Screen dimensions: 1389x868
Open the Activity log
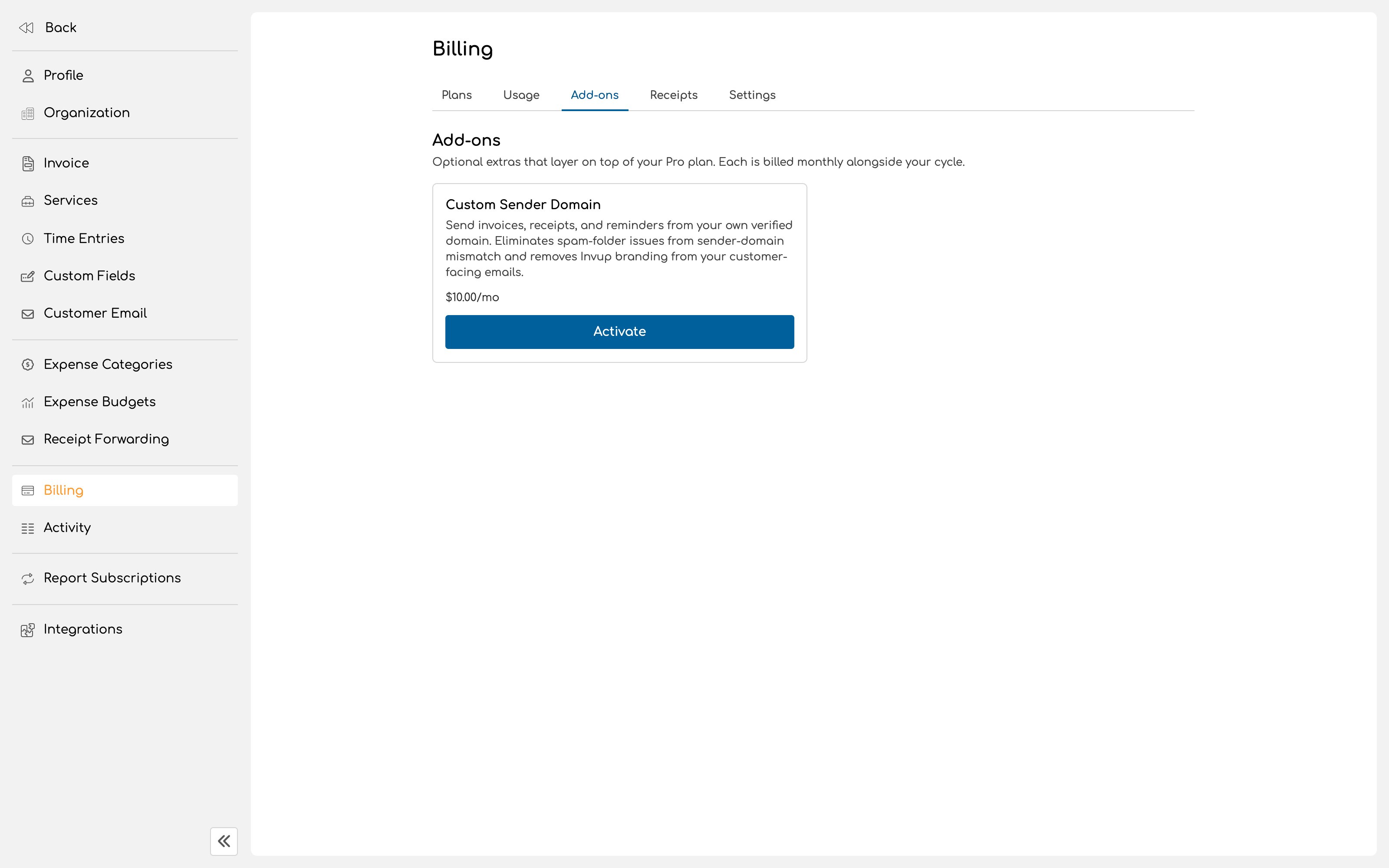pyautogui.click(x=125, y=528)
